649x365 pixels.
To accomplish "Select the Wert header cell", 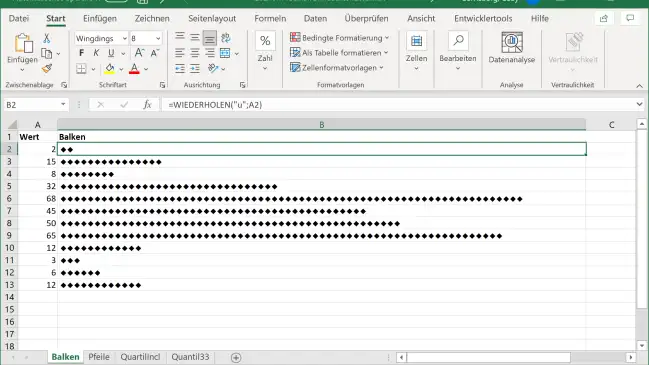I will click(37, 137).
